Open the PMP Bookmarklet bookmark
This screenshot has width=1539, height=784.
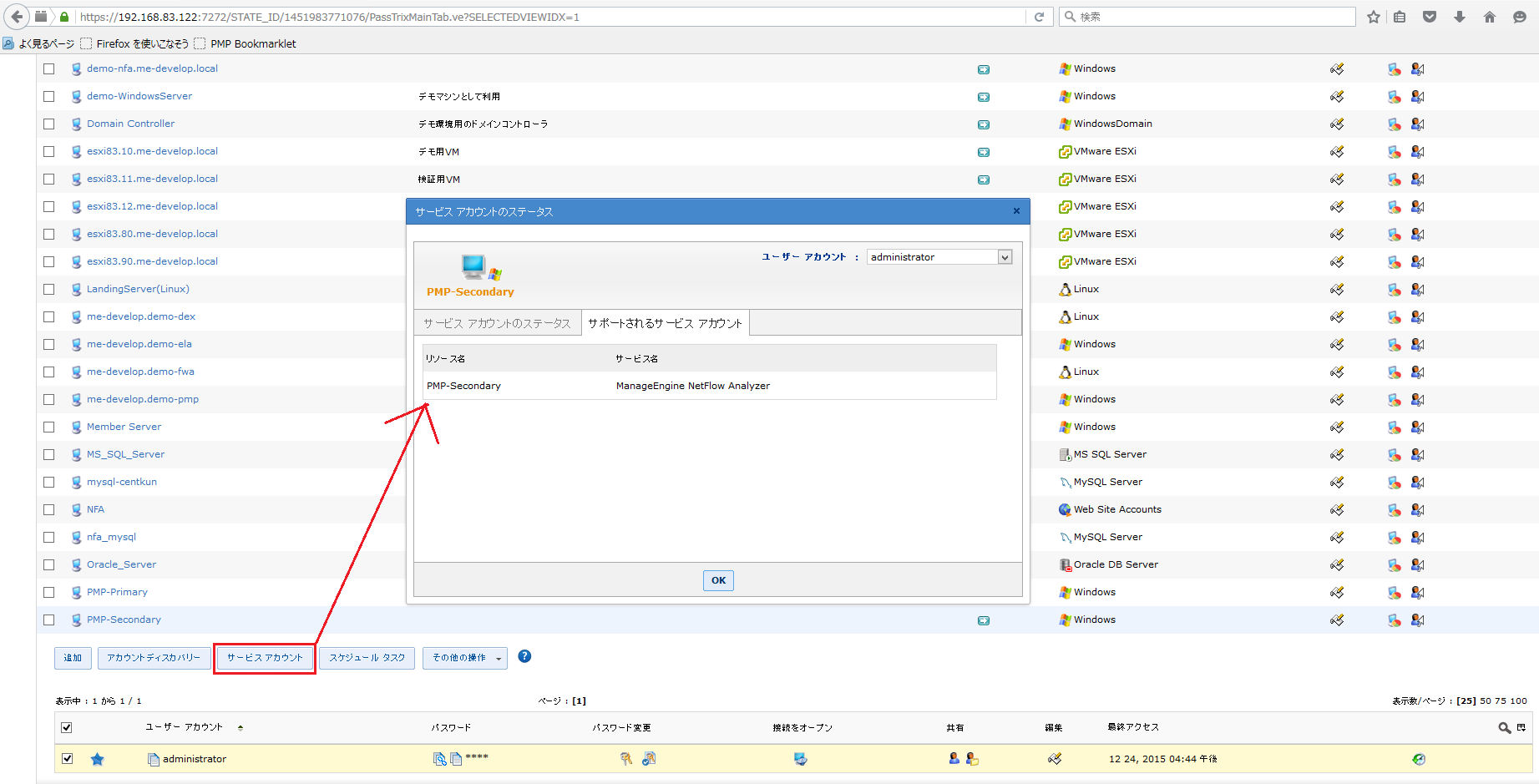(x=246, y=43)
